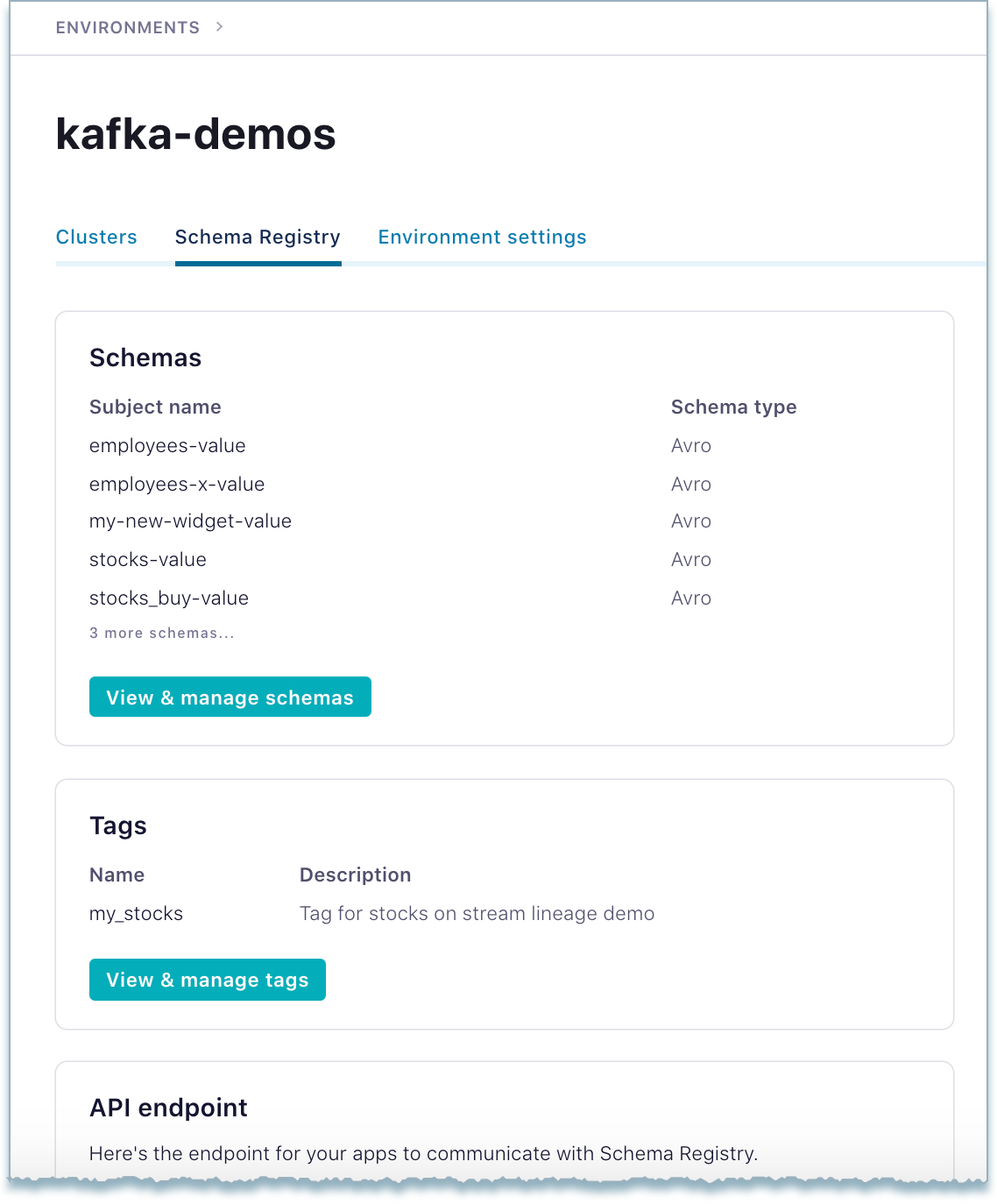
Task: Select the kafka-demos environment title
Action: pyautogui.click(x=196, y=134)
